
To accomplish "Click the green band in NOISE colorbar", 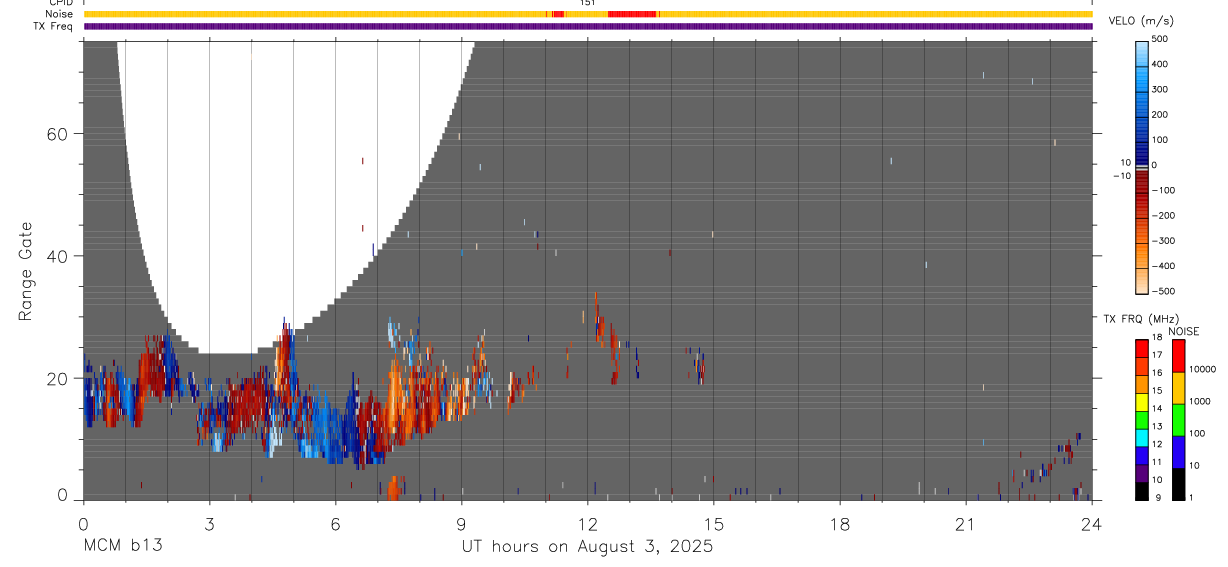I will (x=1178, y=419).
